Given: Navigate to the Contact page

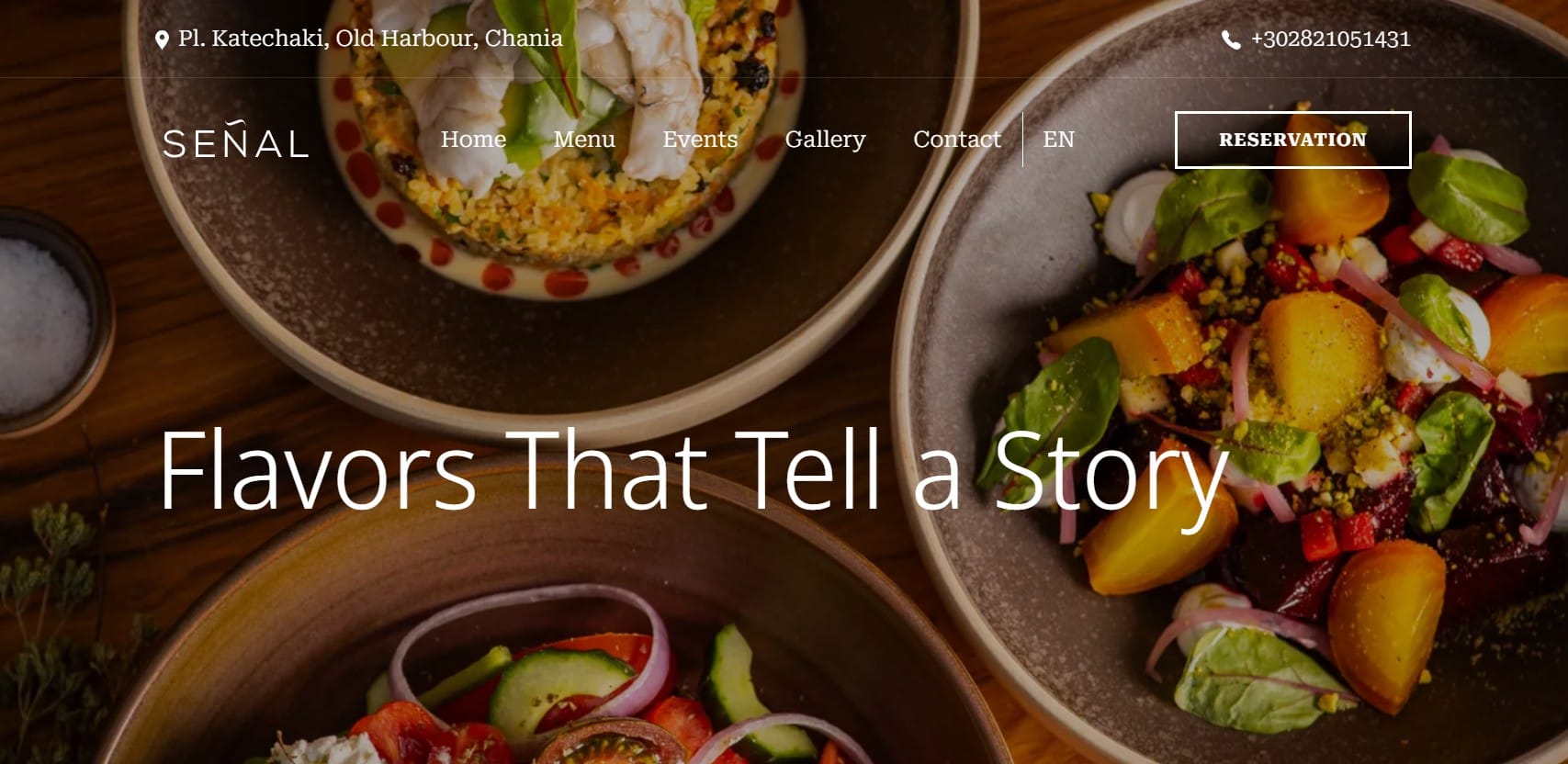Looking at the screenshot, I should (x=956, y=140).
